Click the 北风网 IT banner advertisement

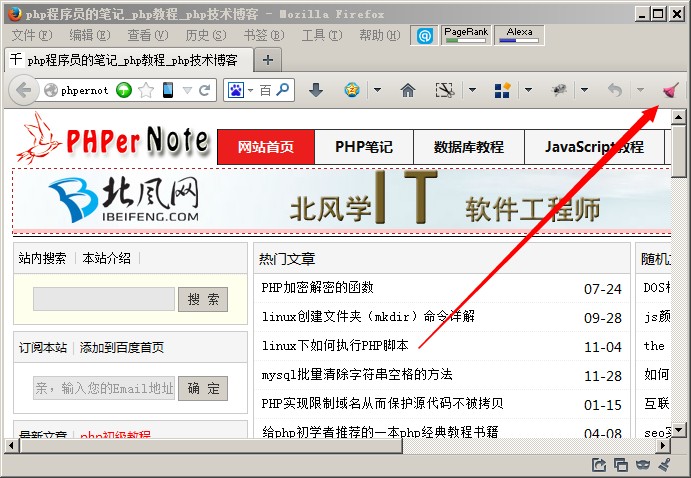[342, 201]
